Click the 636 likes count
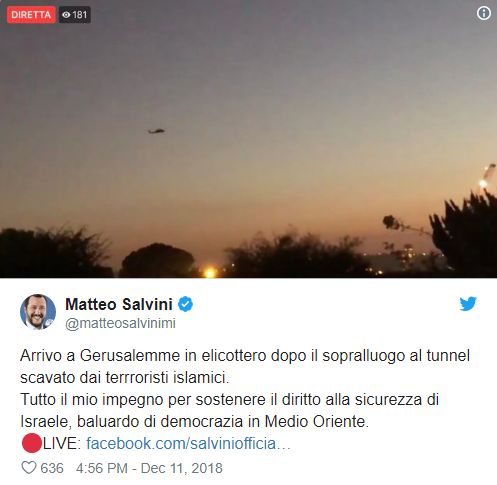Screen dimensions: 497x485 tap(52, 468)
